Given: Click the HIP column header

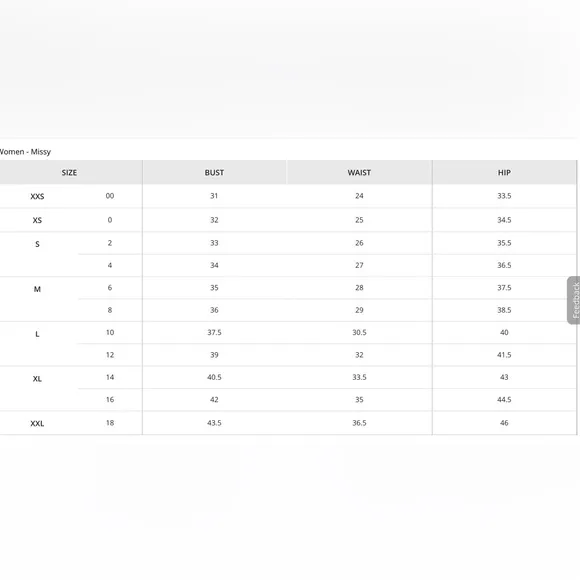Looking at the screenshot, I should 504,172.
